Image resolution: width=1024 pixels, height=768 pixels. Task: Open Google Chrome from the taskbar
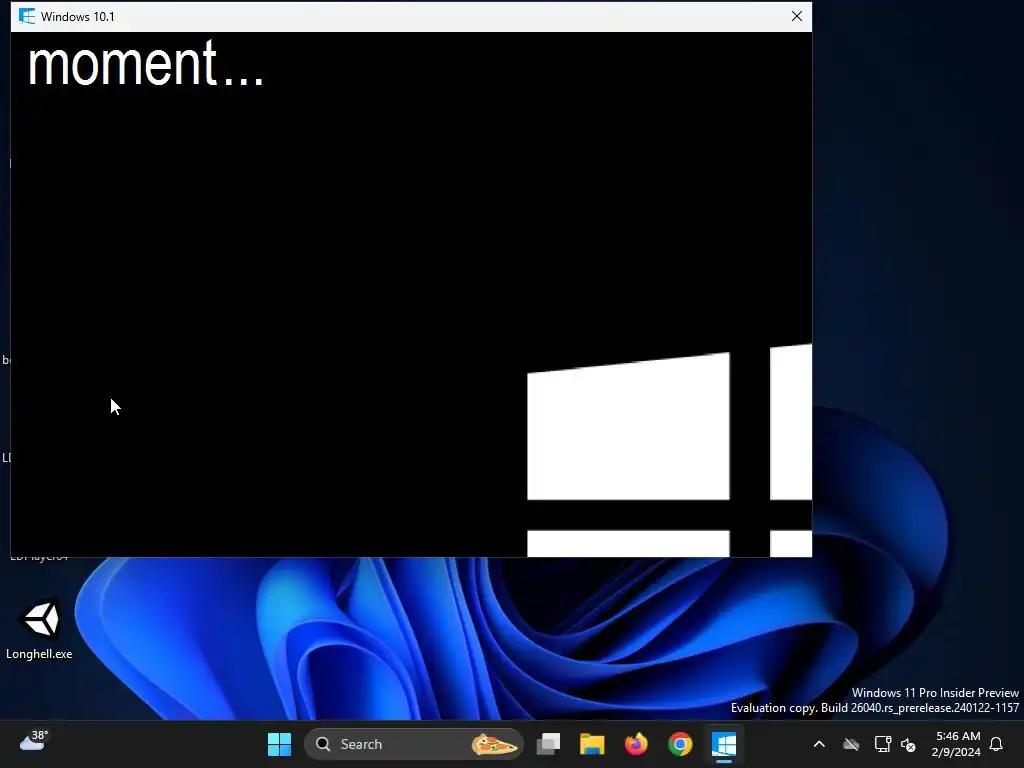click(x=680, y=744)
